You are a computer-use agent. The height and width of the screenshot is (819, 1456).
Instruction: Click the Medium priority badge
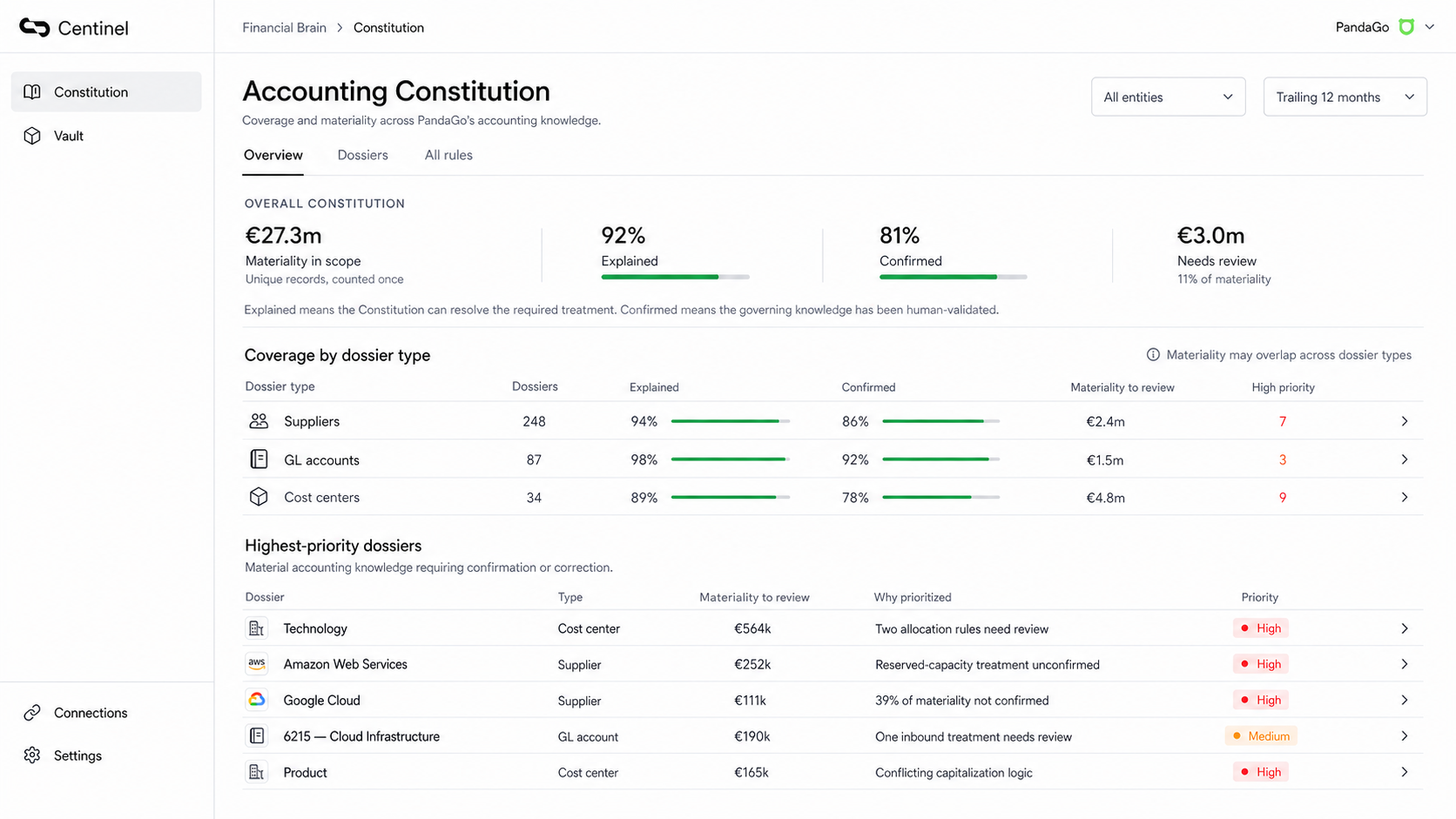click(x=1261, y=736)
